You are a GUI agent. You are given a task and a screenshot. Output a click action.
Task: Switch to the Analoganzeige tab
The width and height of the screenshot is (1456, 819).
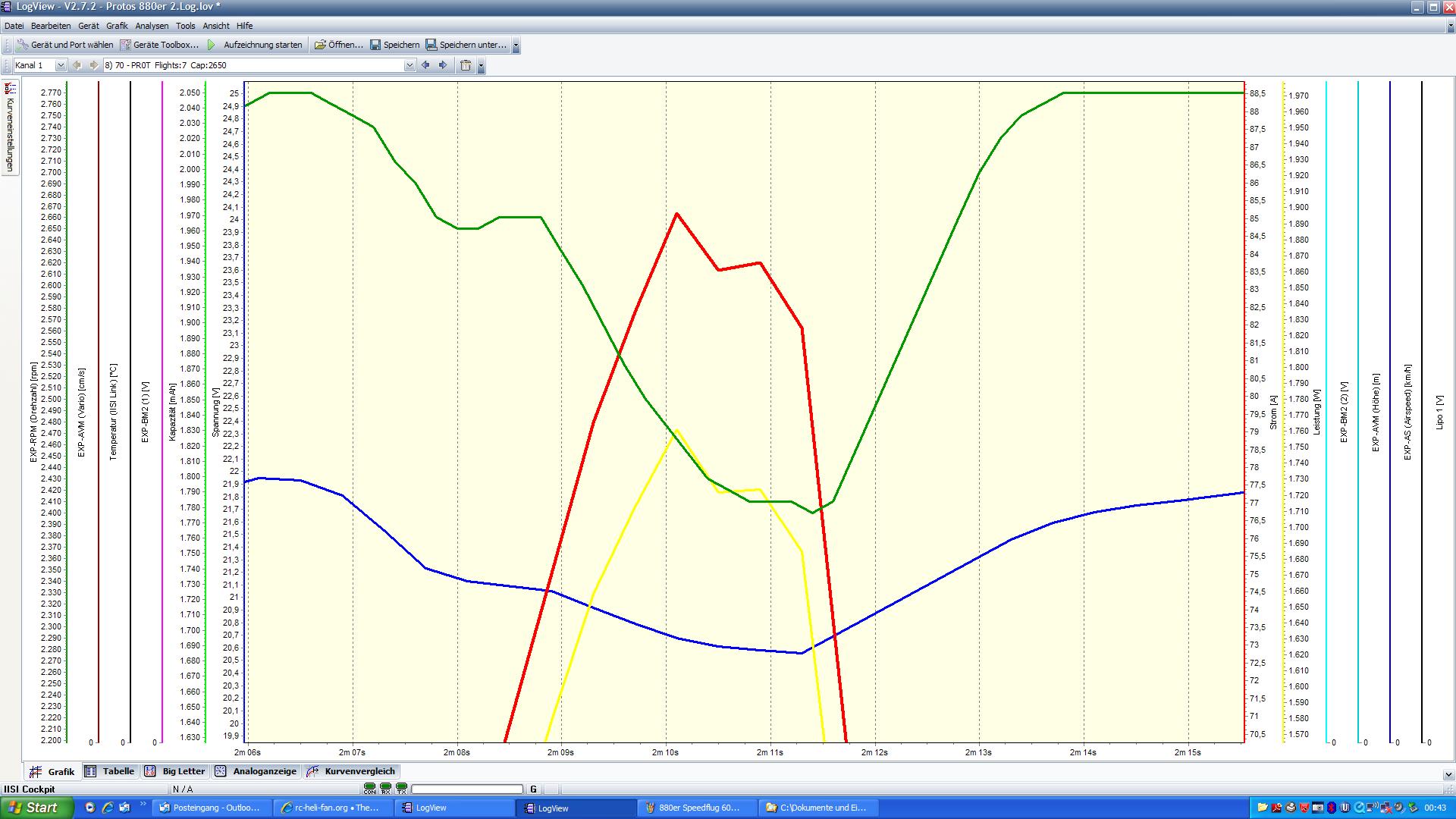point(256,771)
